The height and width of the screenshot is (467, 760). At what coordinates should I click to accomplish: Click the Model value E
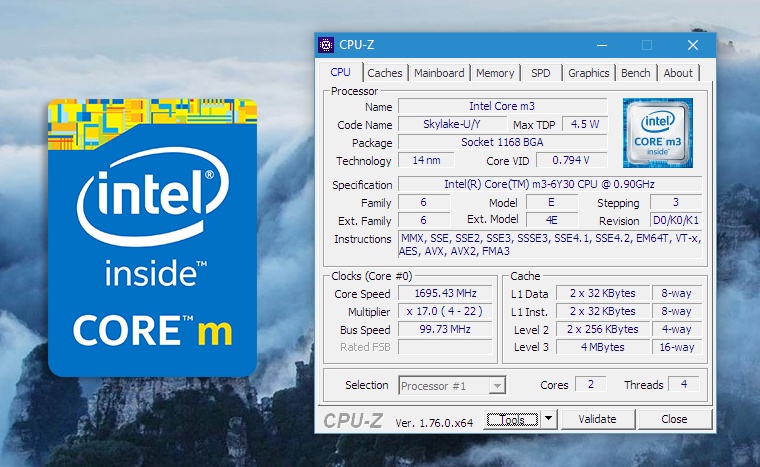tap(552, 202)
